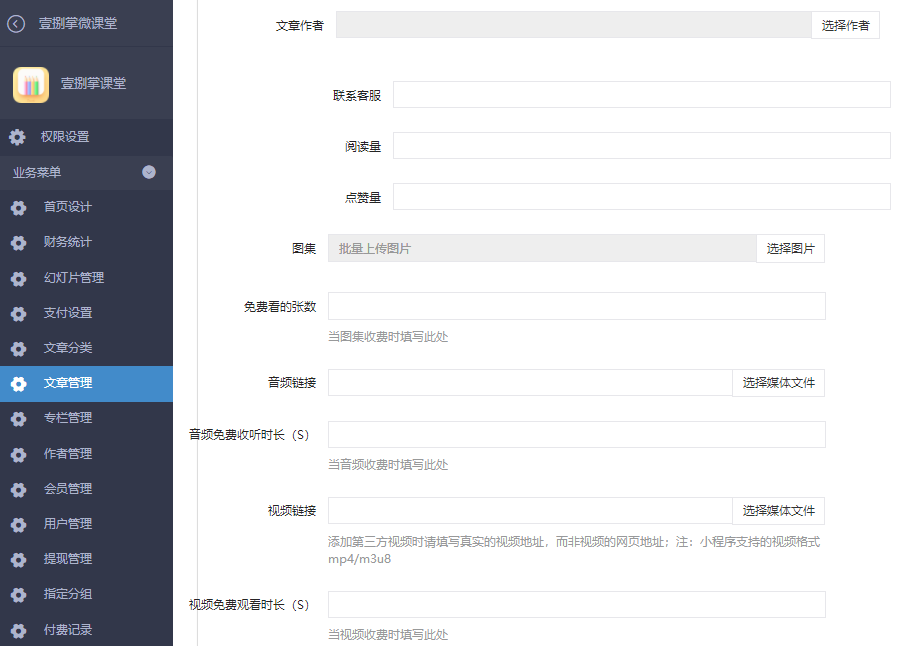Viewport: 899px width, 646px height.
Task: Click the gear icon next to 指定分组
Action: [x=18, y=594]
